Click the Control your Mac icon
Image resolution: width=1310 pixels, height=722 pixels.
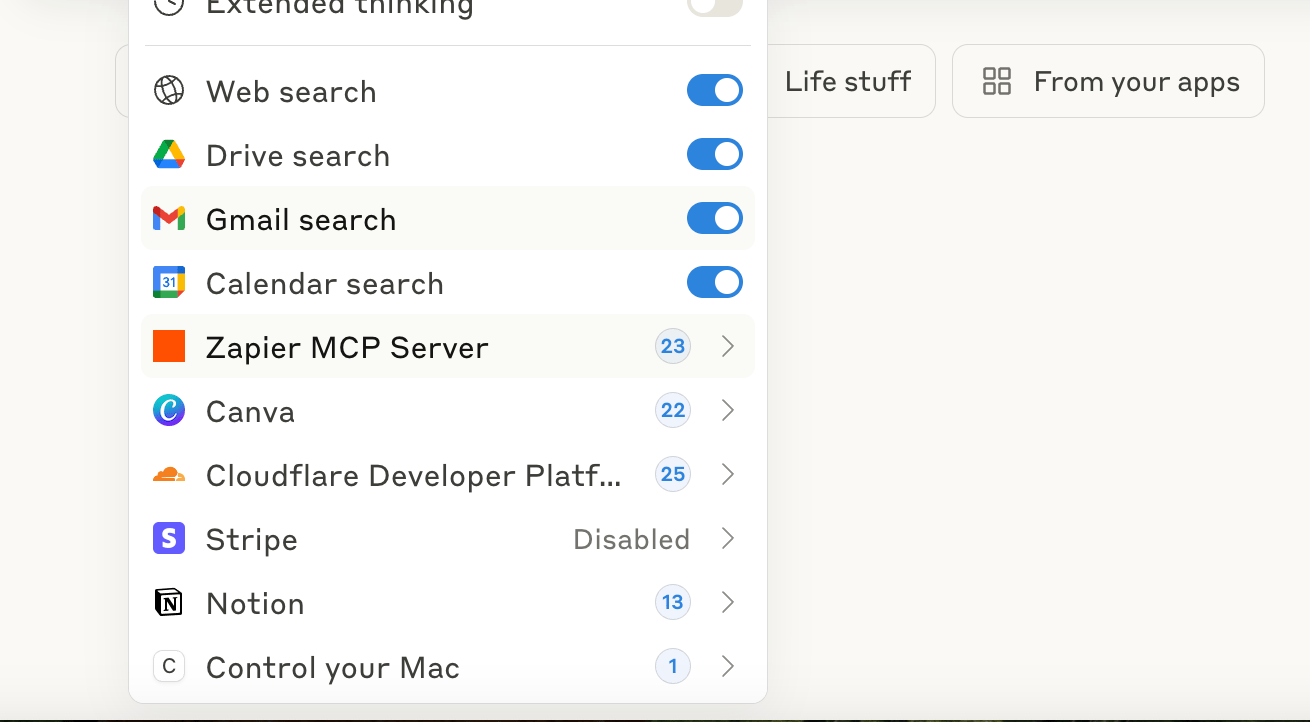[x=169, y=666]
